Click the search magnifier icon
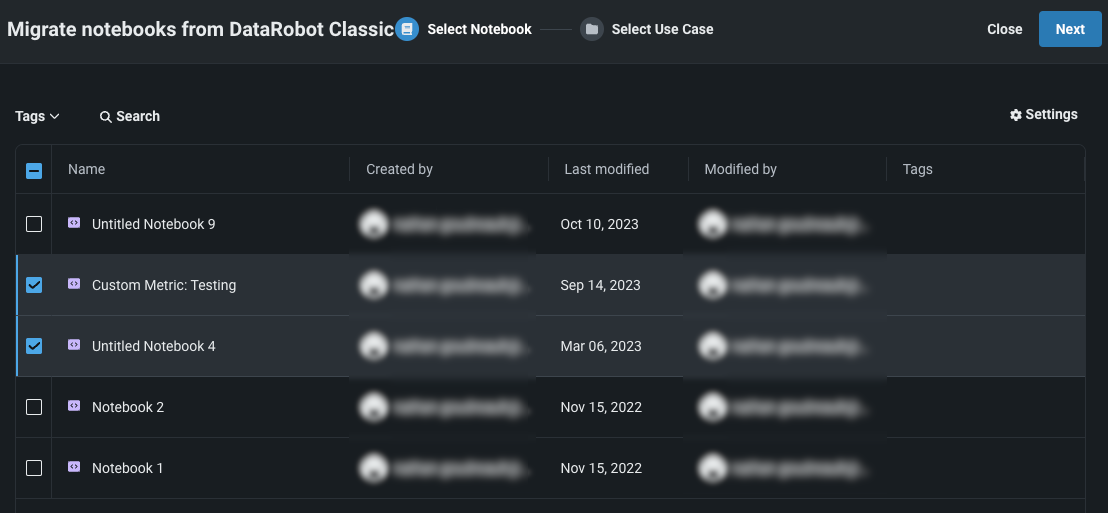1108x513 pixels. pyautogui.click(x=105, y=117)
